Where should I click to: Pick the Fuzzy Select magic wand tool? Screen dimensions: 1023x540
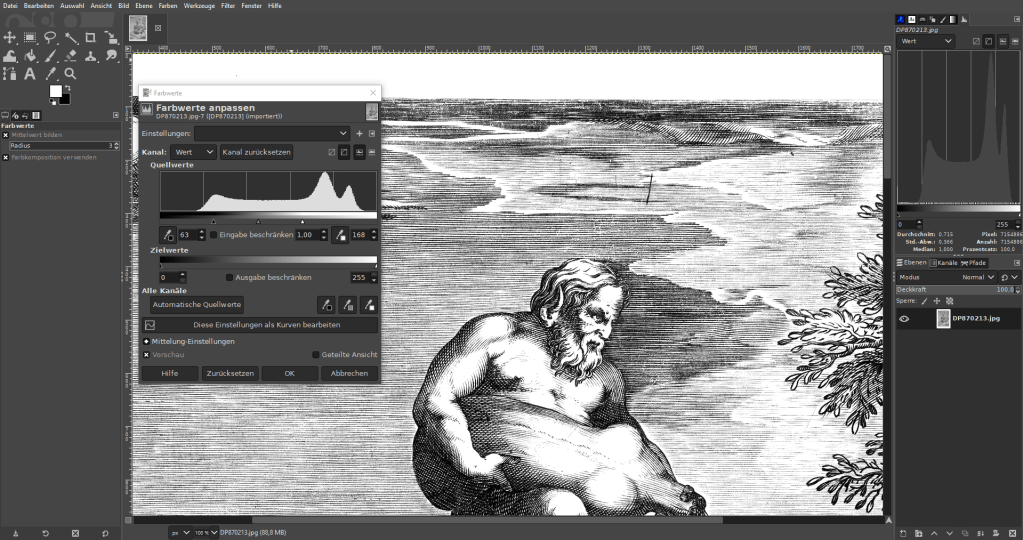coord(70,38)
